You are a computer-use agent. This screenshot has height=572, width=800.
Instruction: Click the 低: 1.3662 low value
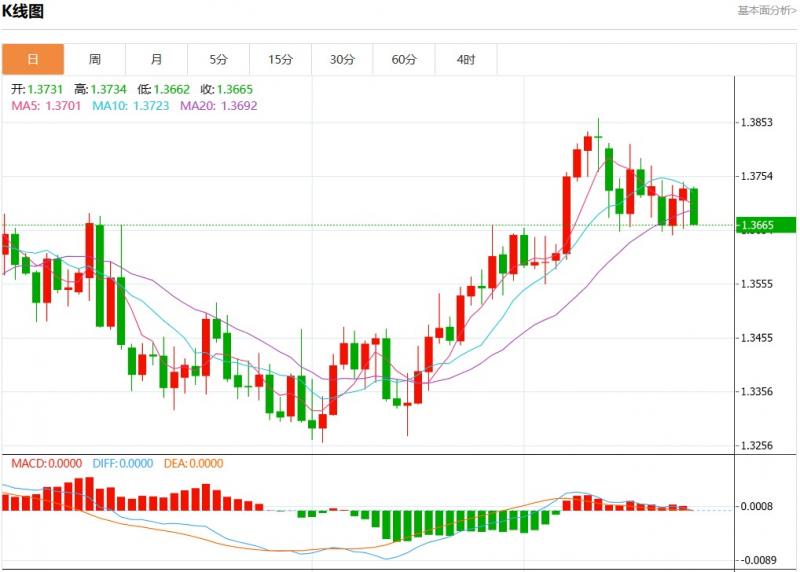(164, 89)
